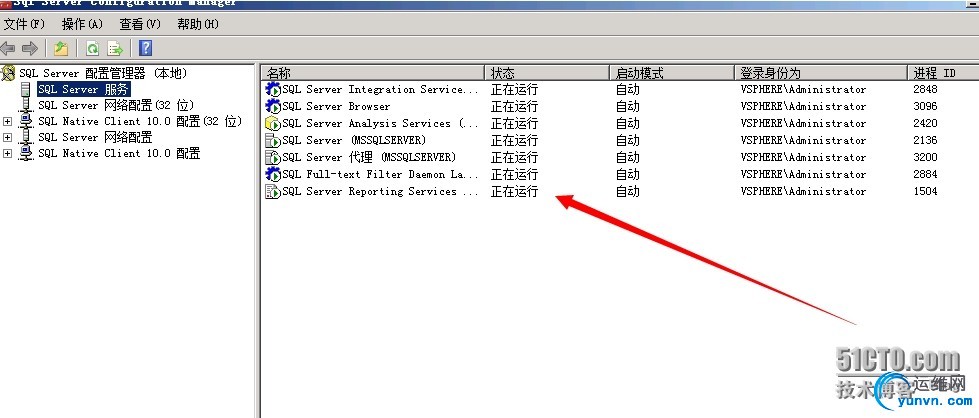
Task: Click the Back arrow toolbar button
Action: click(x=8, y=48)
